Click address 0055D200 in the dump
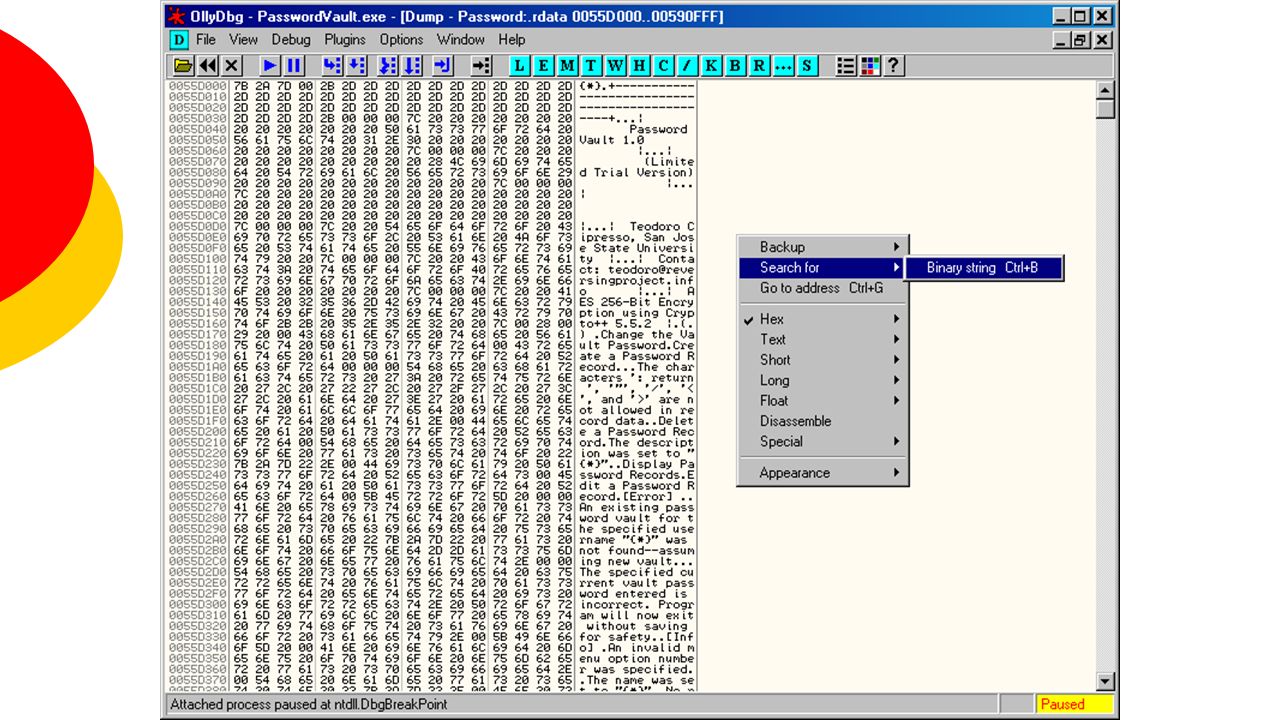The height and width of the screenshot is (720, 1280). [198, 431]
